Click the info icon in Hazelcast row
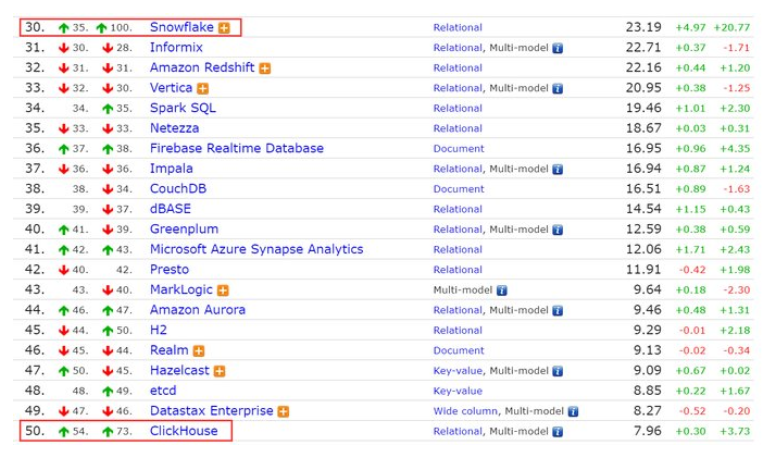 click(558, 371)
